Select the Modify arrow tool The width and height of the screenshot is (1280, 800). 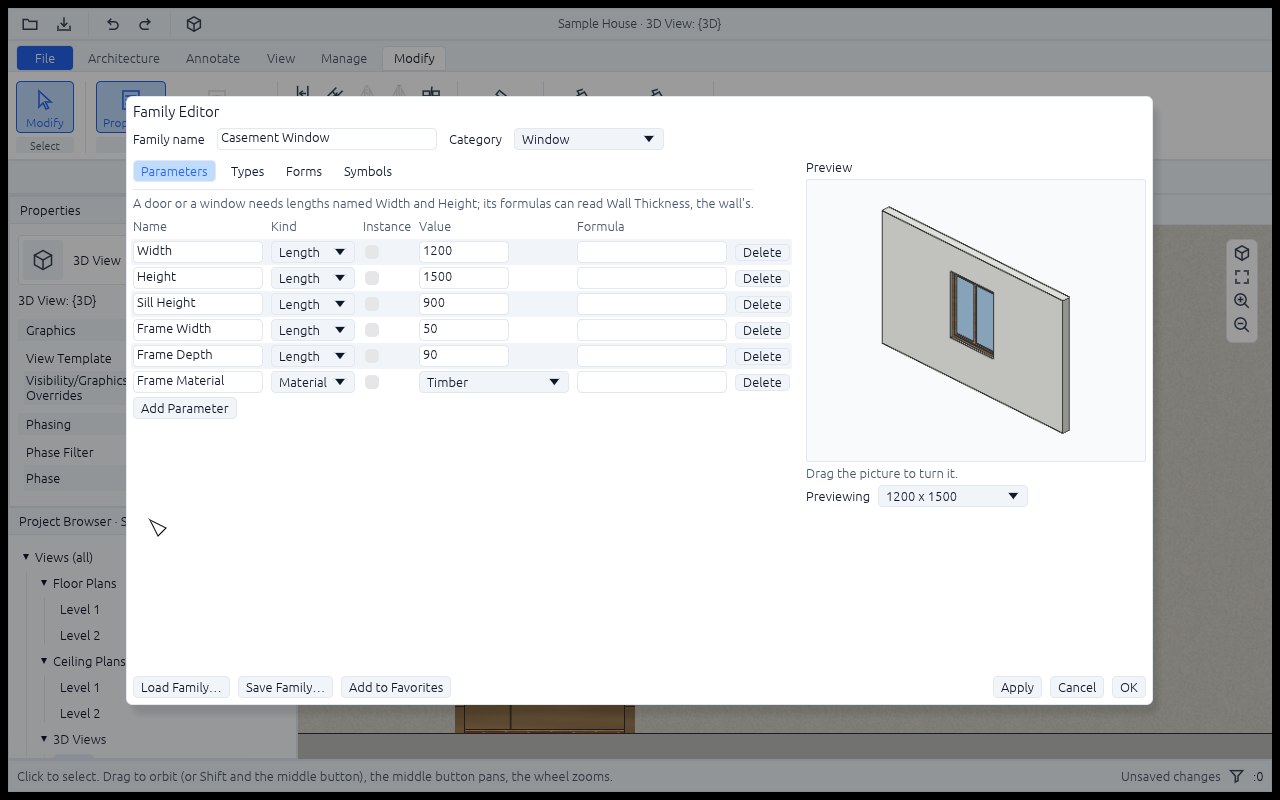tap(45, 107)
